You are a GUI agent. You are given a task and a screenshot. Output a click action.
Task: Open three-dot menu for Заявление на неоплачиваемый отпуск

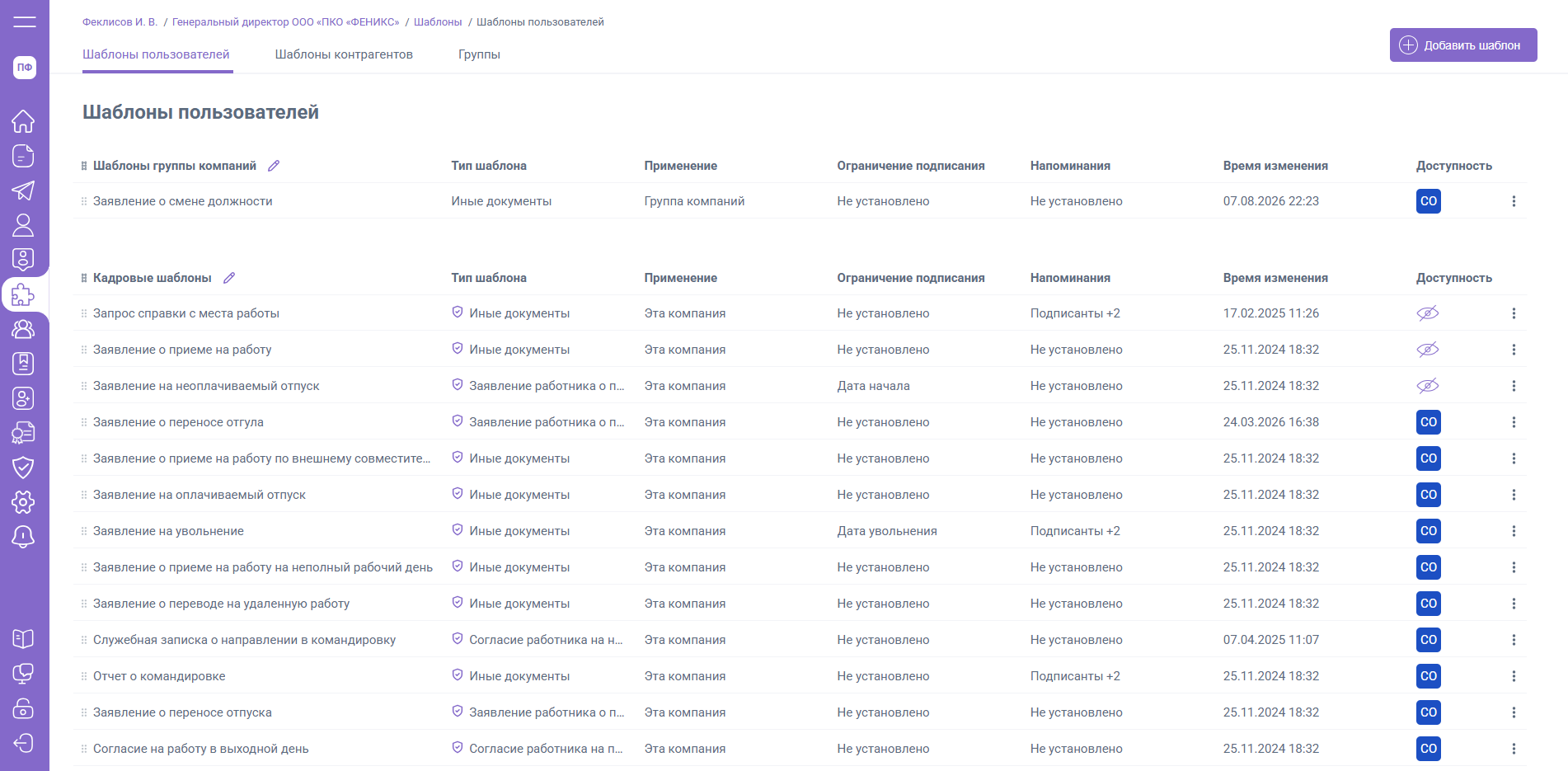[x=1514, y=386]
